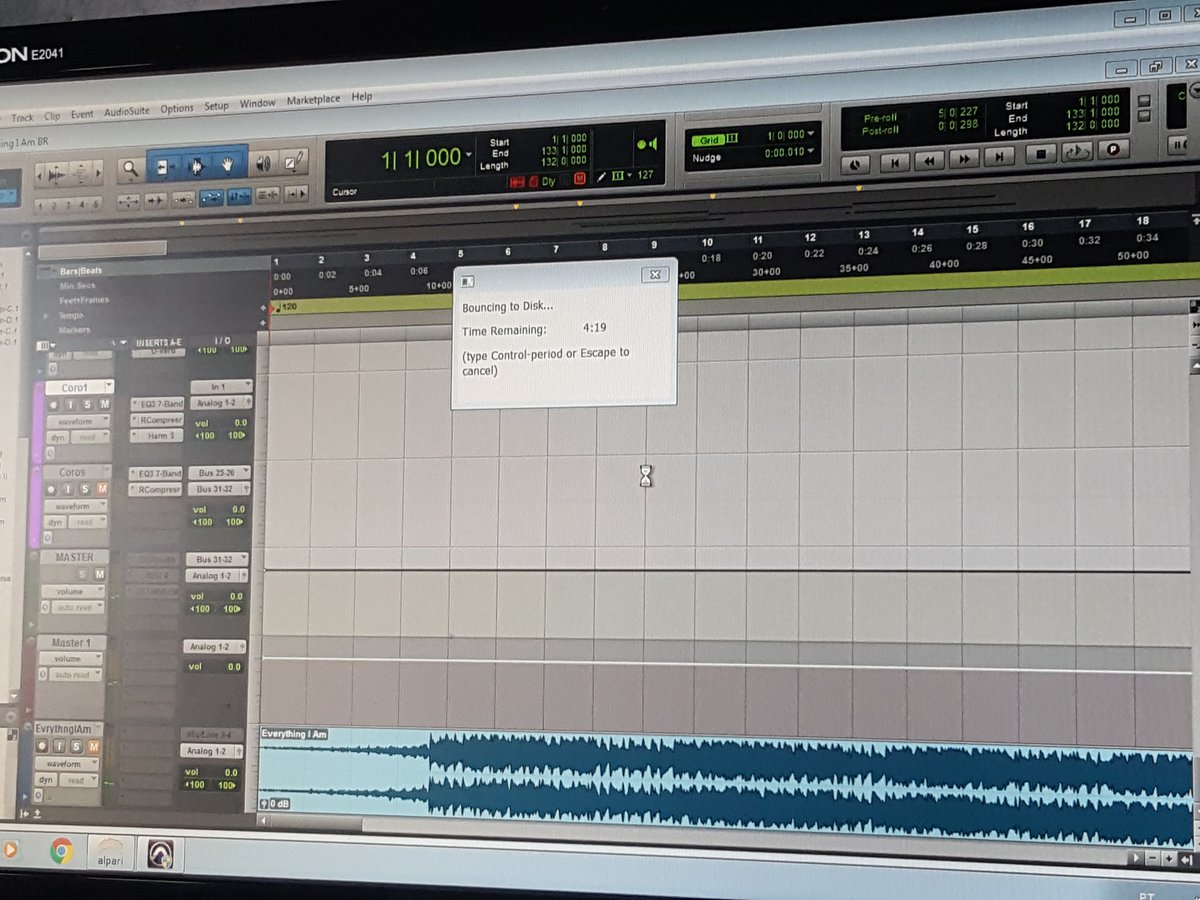Select the Pencil tool
The image size is (1200, 900).
click(x=293, y=162)
